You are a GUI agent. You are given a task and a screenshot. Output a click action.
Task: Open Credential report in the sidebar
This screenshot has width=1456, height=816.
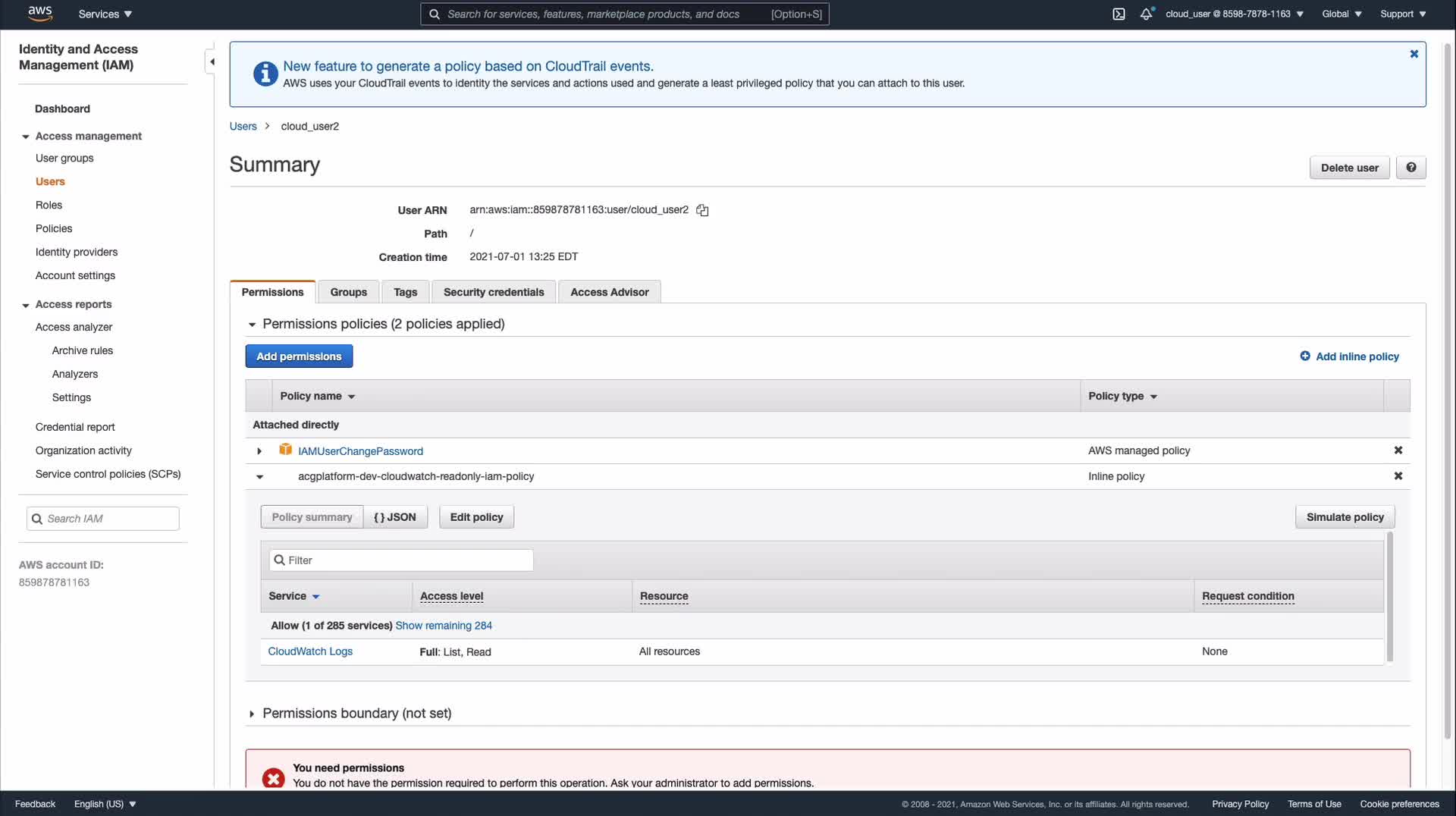point(75,428)
